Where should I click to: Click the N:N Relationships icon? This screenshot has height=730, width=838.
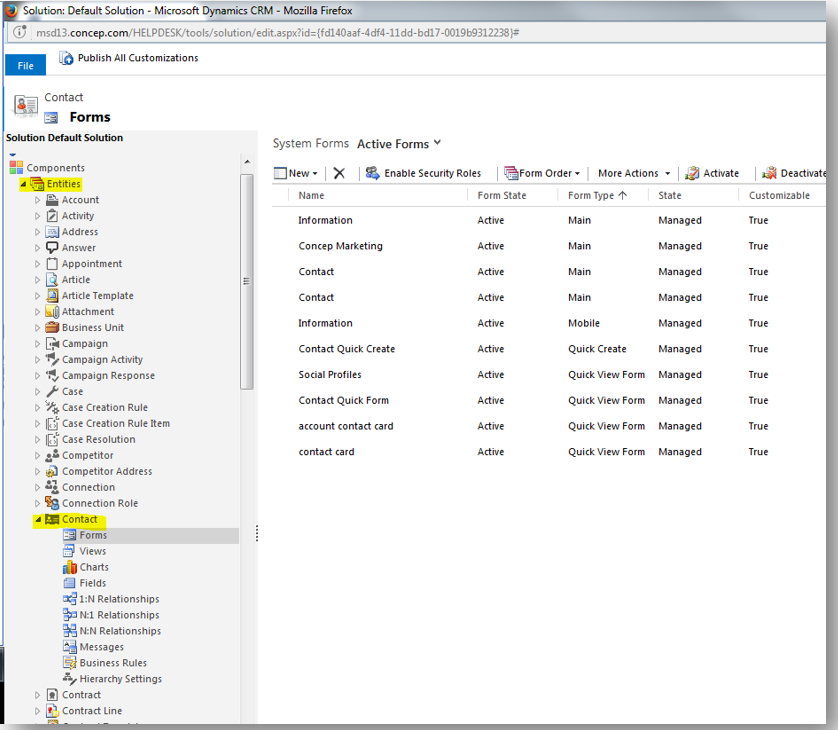click(69, 631)
